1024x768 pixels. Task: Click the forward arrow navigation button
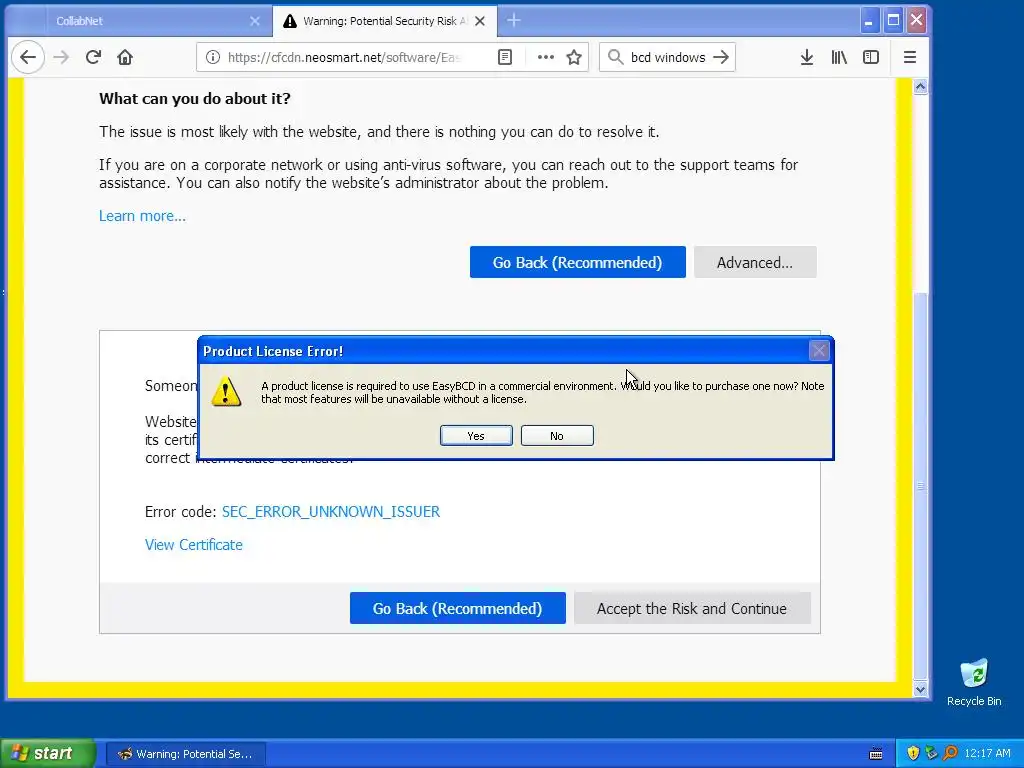point(61,57)
